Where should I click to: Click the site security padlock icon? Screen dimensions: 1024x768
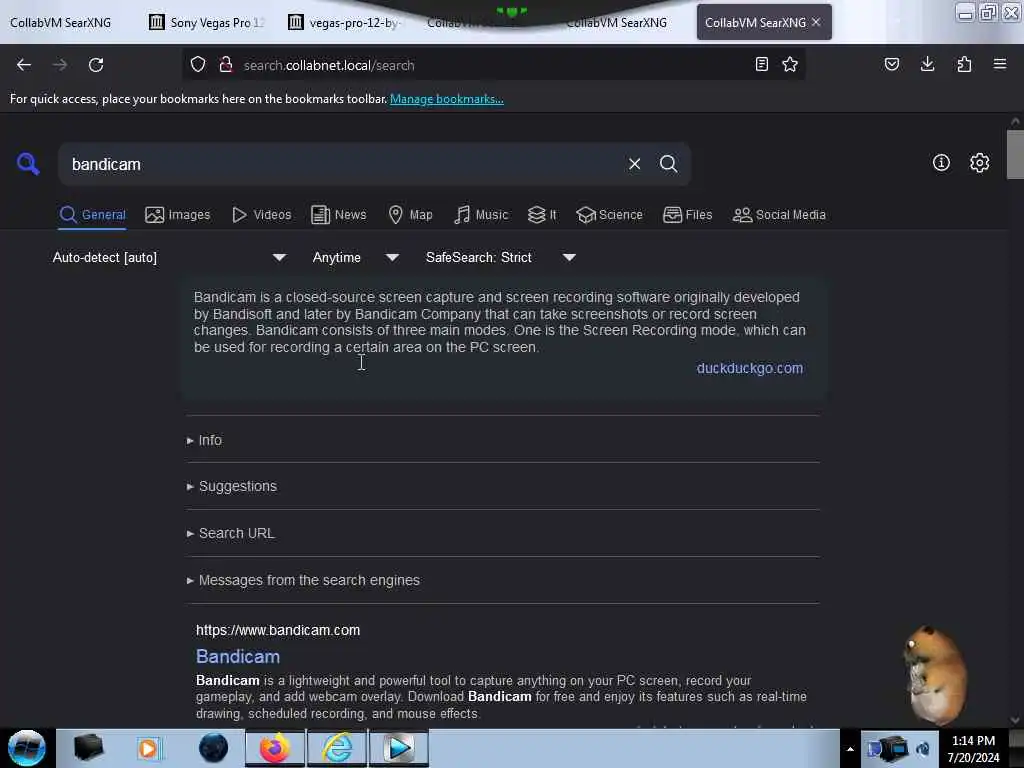click(x=226, y=65)
